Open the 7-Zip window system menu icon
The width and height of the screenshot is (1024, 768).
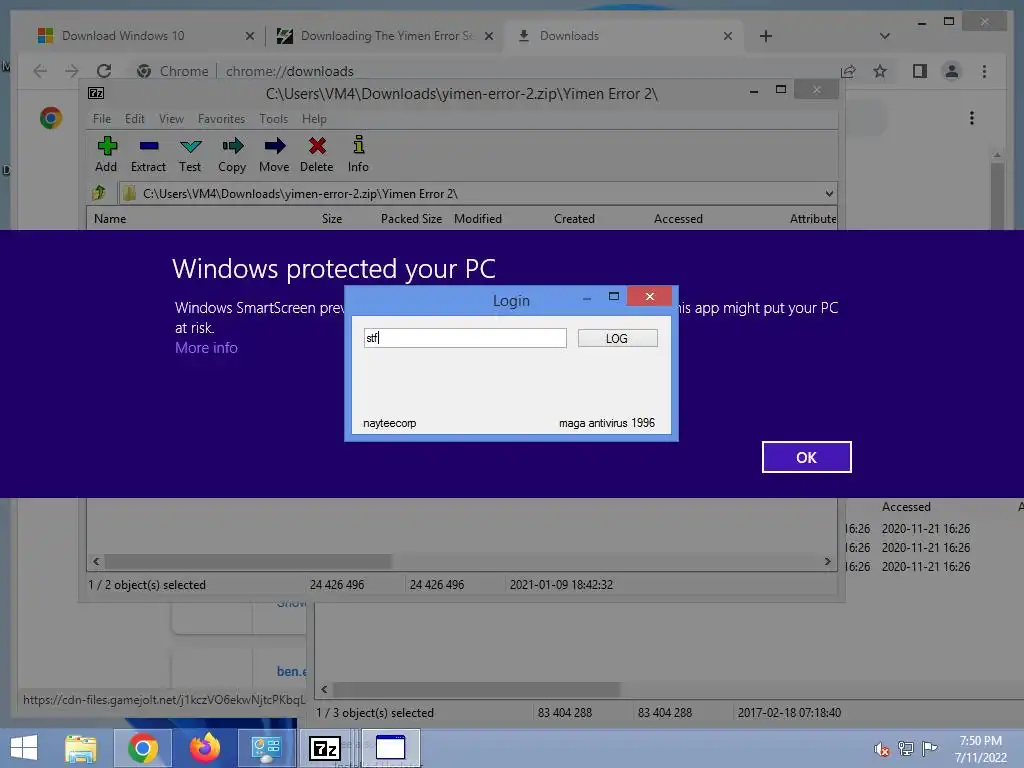[96, 93]
